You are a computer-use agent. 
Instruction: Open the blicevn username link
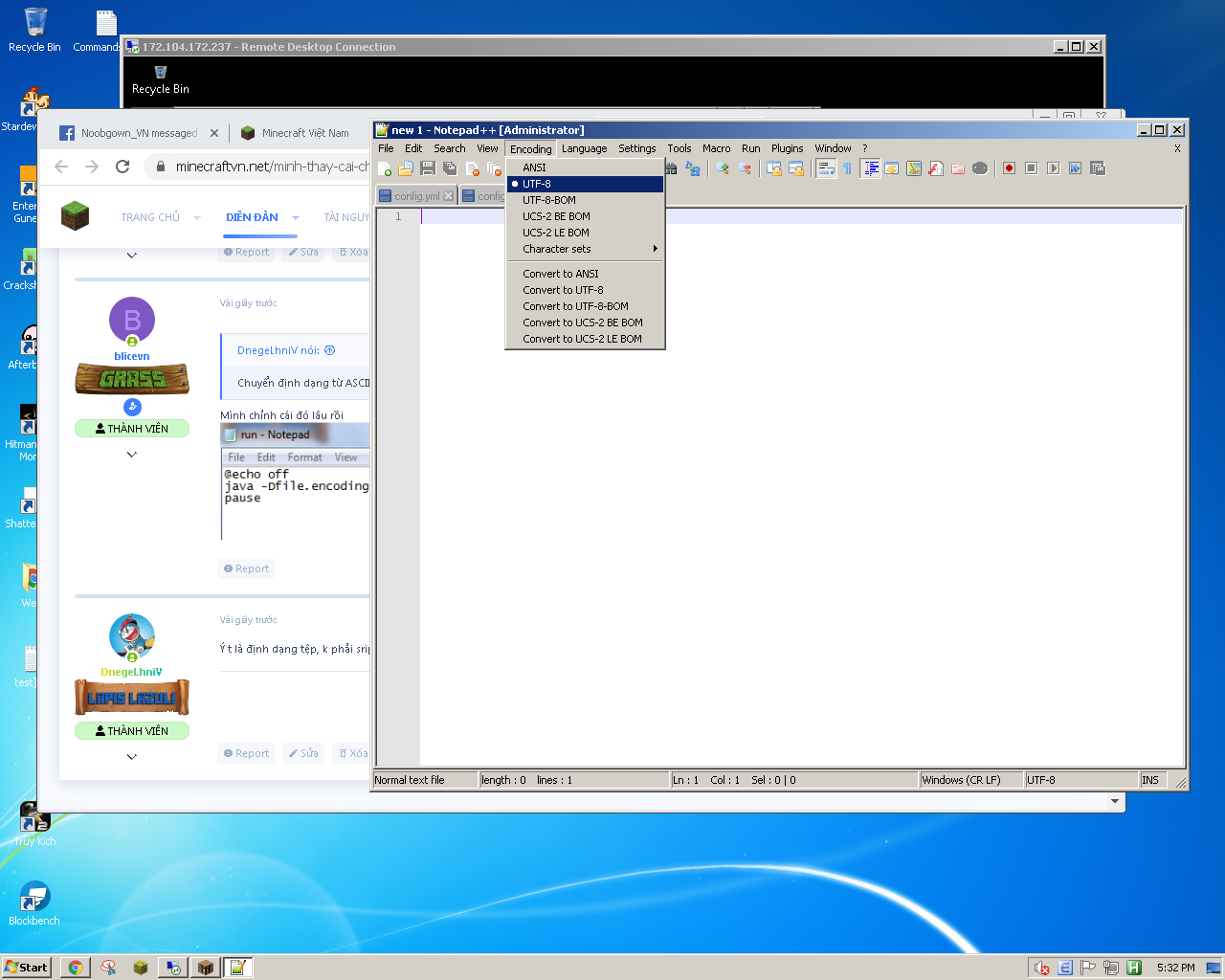tap(132, 356)
